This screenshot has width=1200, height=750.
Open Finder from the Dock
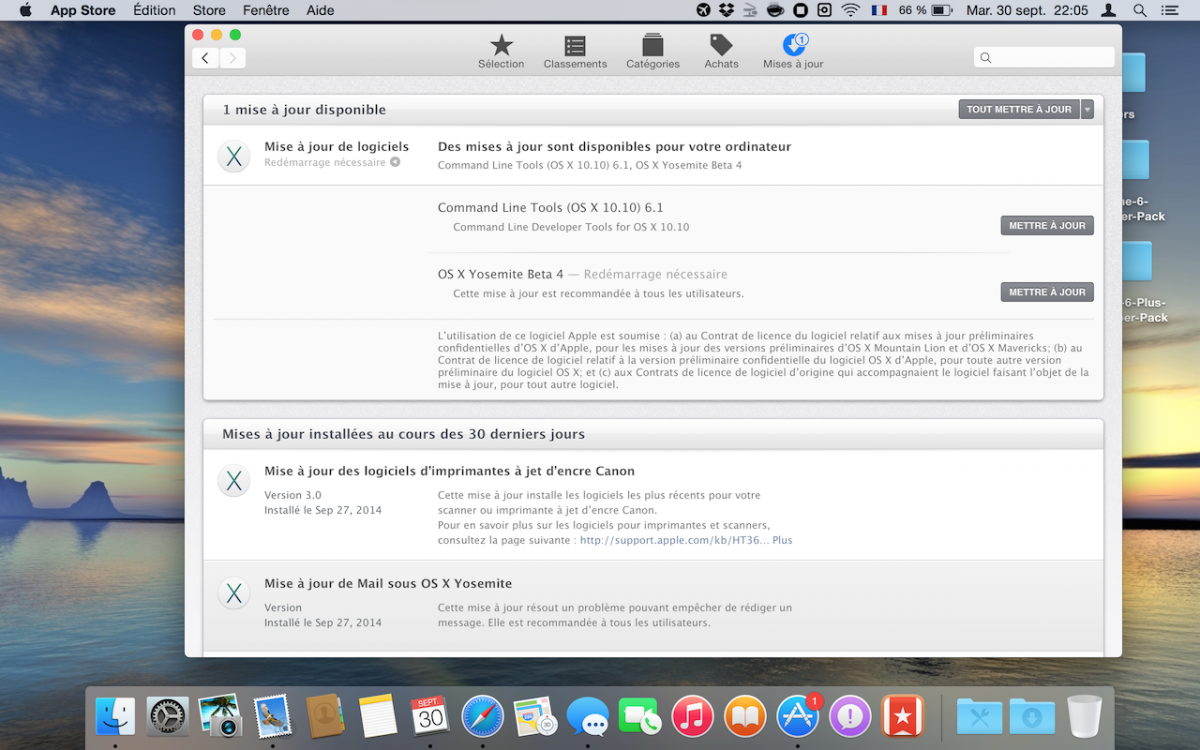pos(115,717)
